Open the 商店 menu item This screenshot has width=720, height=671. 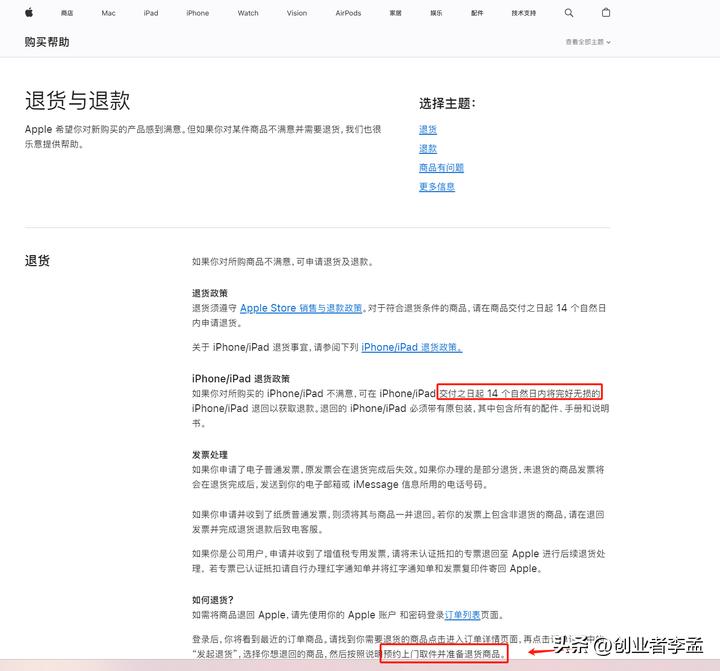(67, 13)
